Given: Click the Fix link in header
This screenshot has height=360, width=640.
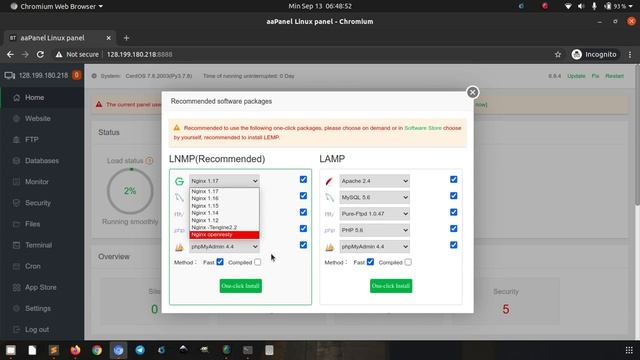Looking at the screenshot, I should (x=595, y=76).
